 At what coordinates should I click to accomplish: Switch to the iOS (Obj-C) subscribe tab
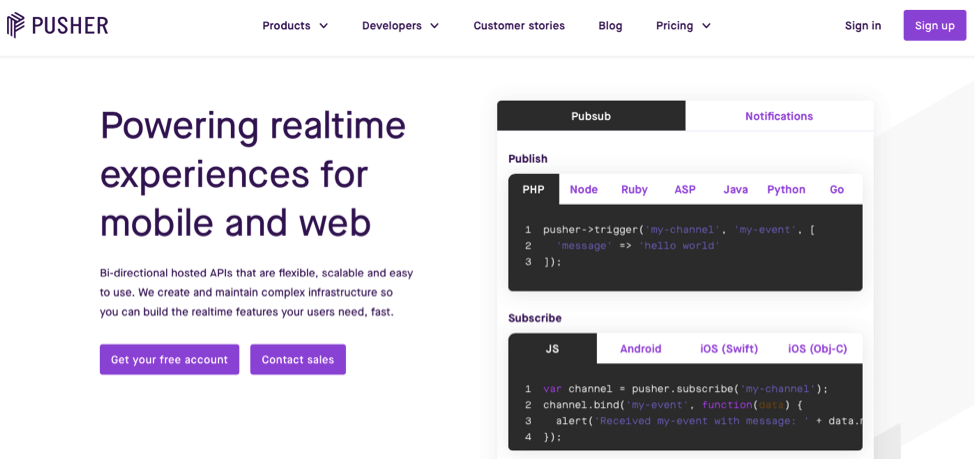click(x=818, y=349)
